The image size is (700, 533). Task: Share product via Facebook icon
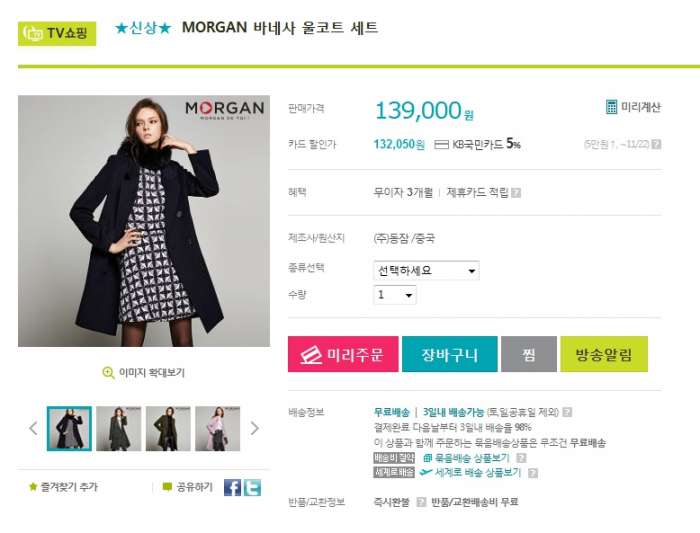[232, 487]
